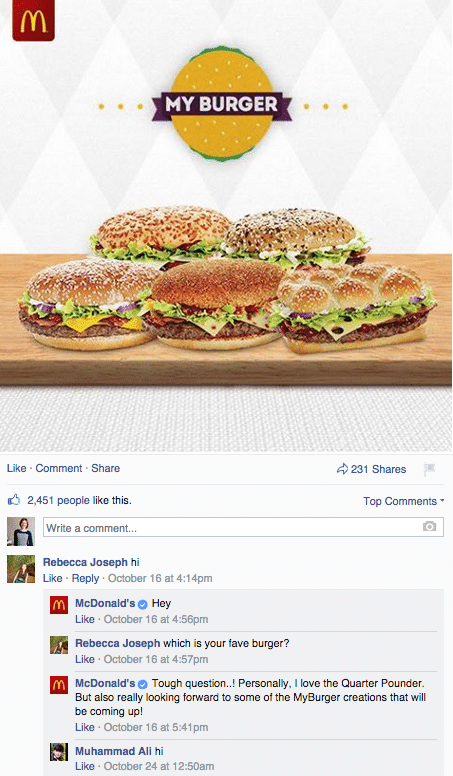Click McDonald's verified badge on Quarter Pounder reply
453x776 pixels.
[x=143, y=684]
